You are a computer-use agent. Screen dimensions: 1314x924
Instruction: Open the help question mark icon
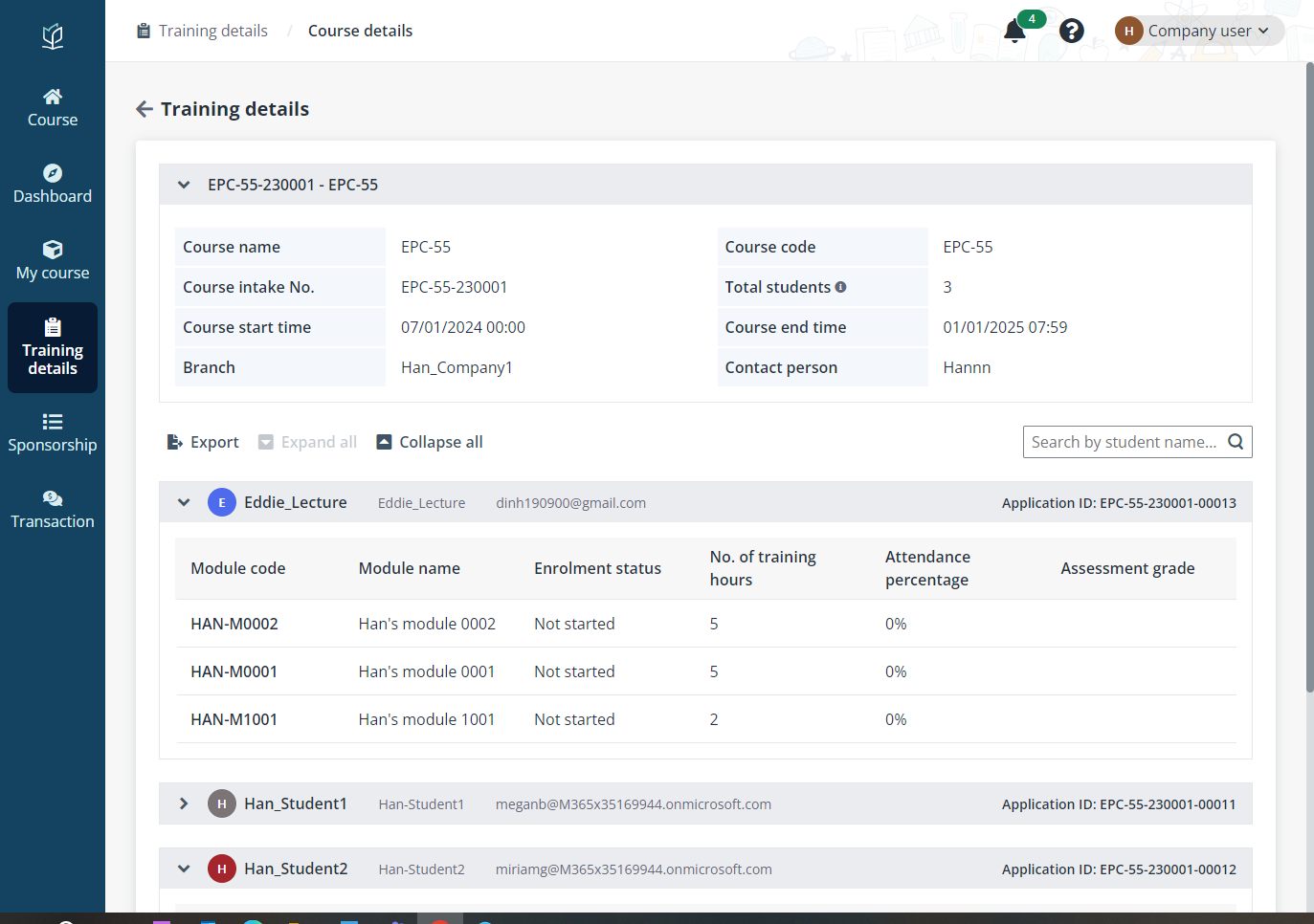(x=1072, y=31)
